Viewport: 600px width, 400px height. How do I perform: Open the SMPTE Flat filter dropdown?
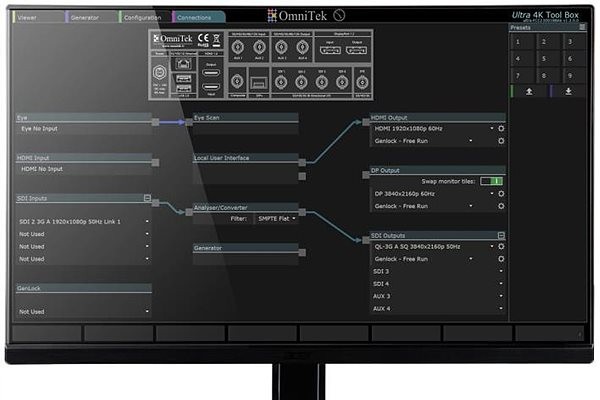(276, 219)
